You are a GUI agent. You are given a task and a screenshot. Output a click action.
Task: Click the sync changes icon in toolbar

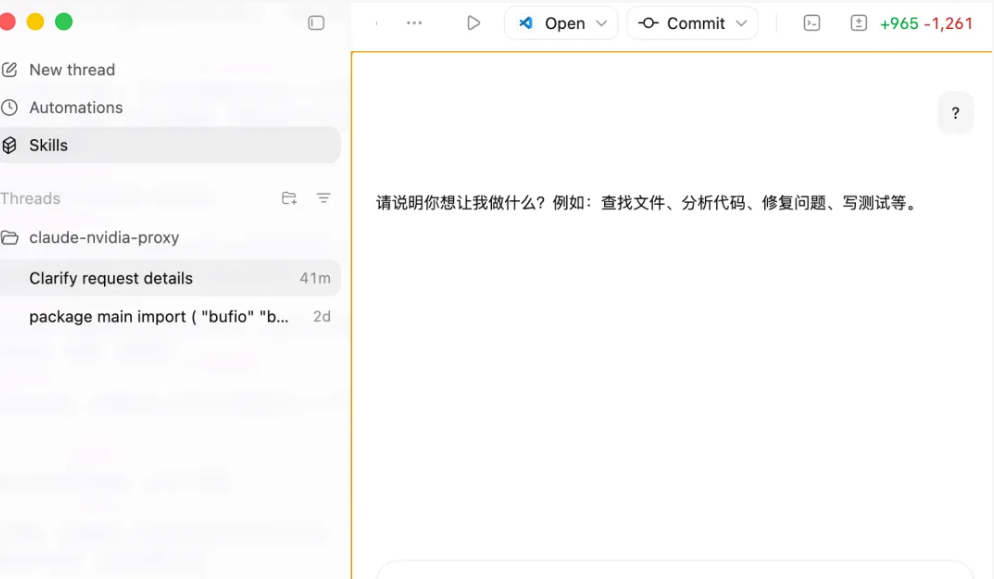pyautogui.click(x=858, y=22)
